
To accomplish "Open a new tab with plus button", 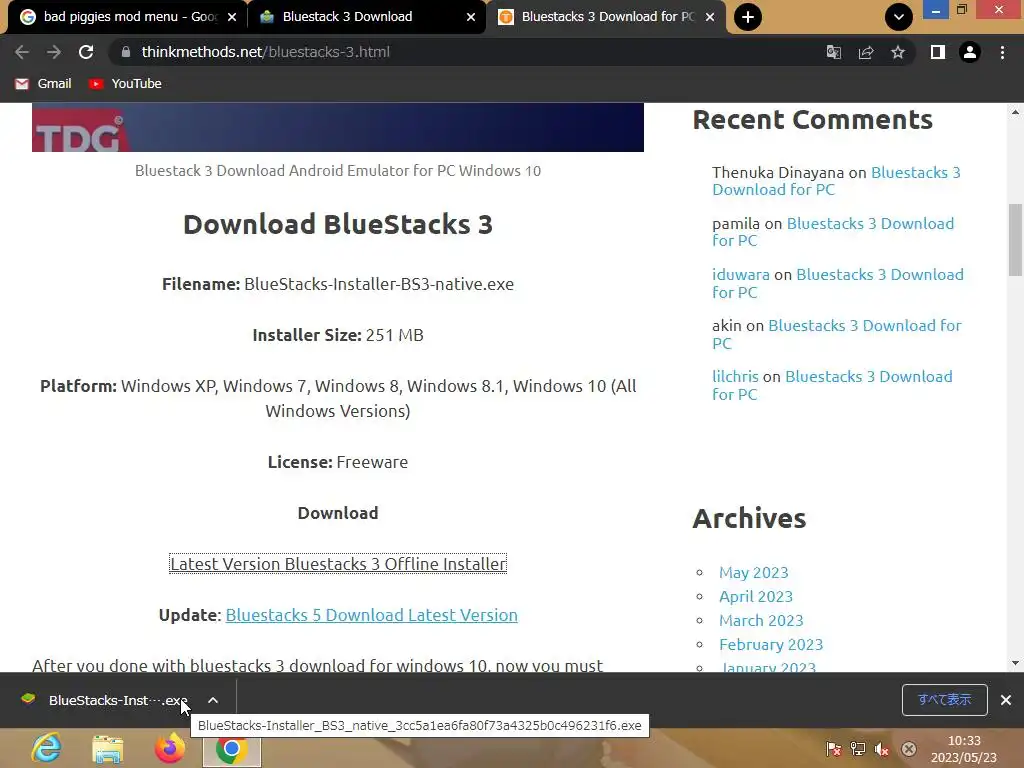I will point(748,17).
